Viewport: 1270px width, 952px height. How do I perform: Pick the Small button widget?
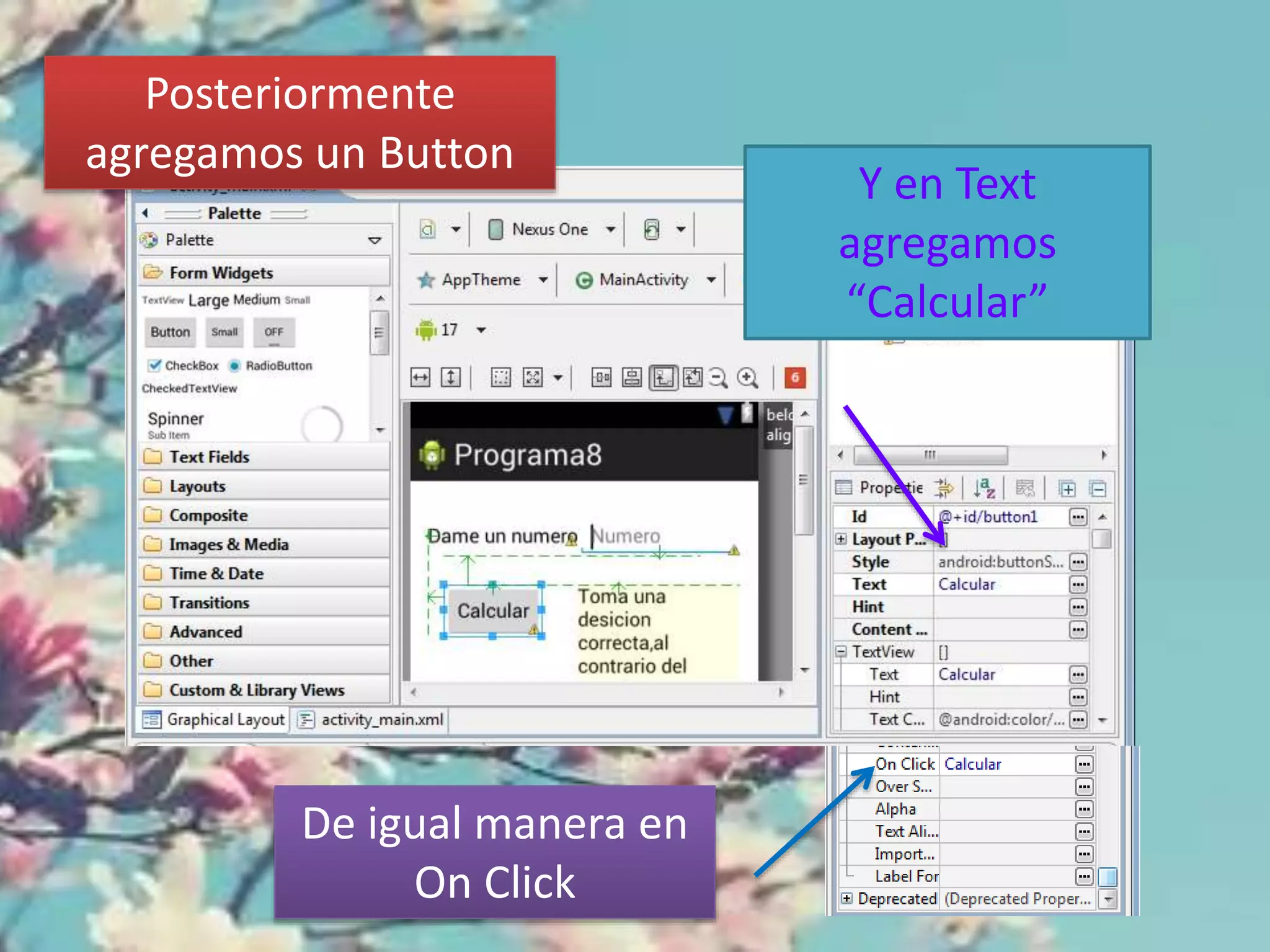[x=224, y=332]
